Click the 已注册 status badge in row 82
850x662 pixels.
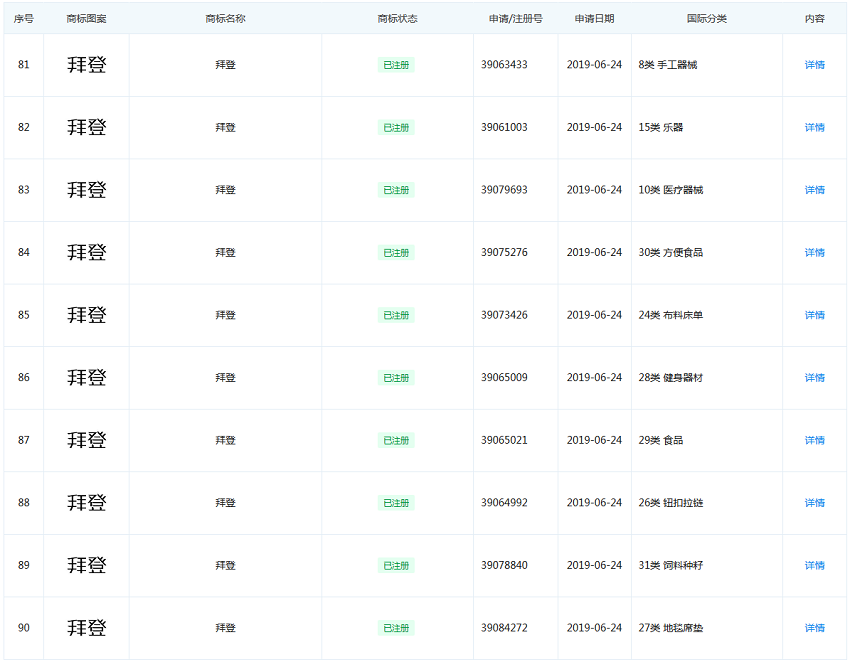(x=396, y=128)
